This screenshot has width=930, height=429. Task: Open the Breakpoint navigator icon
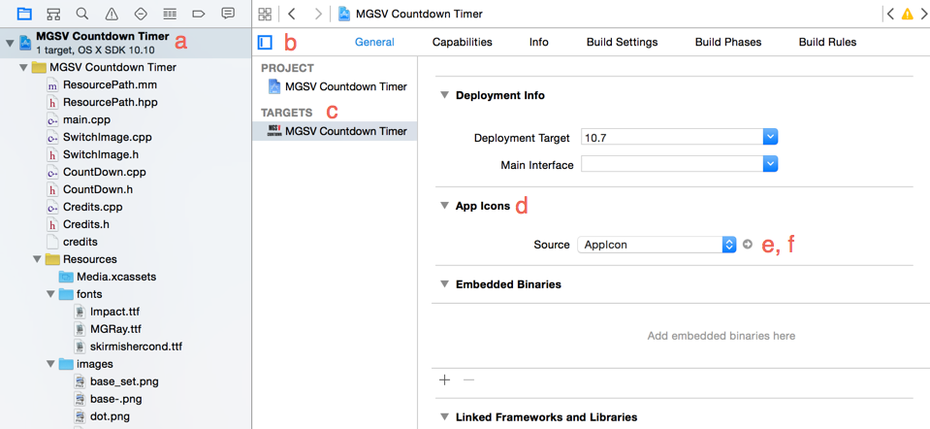tap(199, 13)
